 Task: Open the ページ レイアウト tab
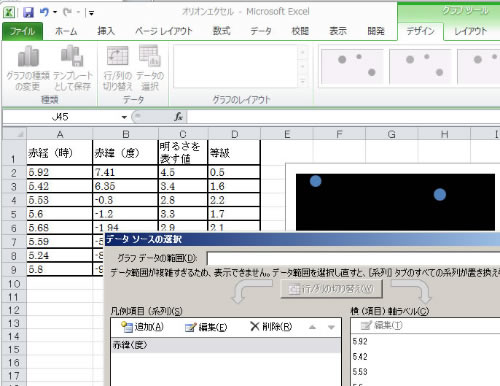click(164, 31)
